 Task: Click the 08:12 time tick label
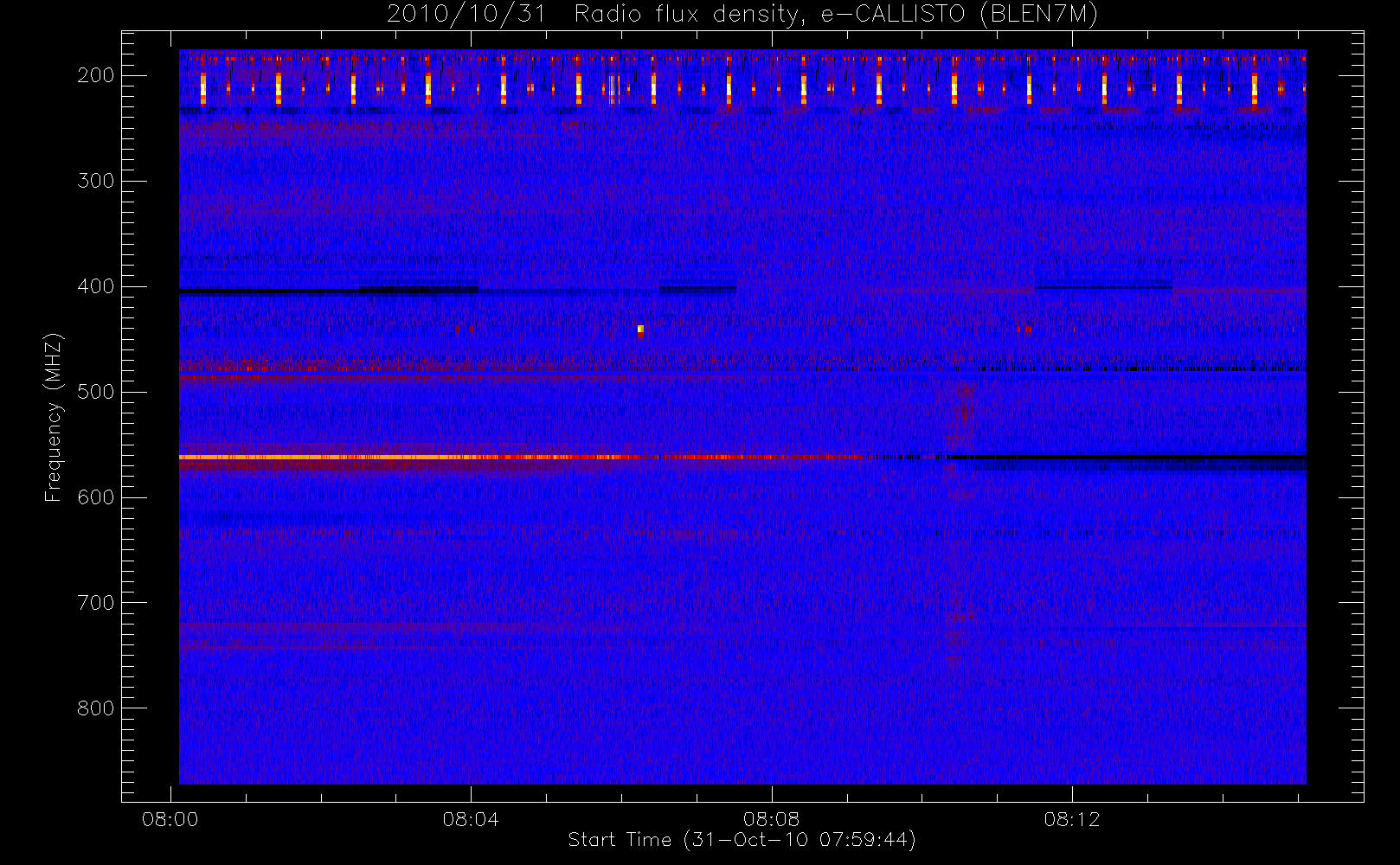pos(1072,819)
